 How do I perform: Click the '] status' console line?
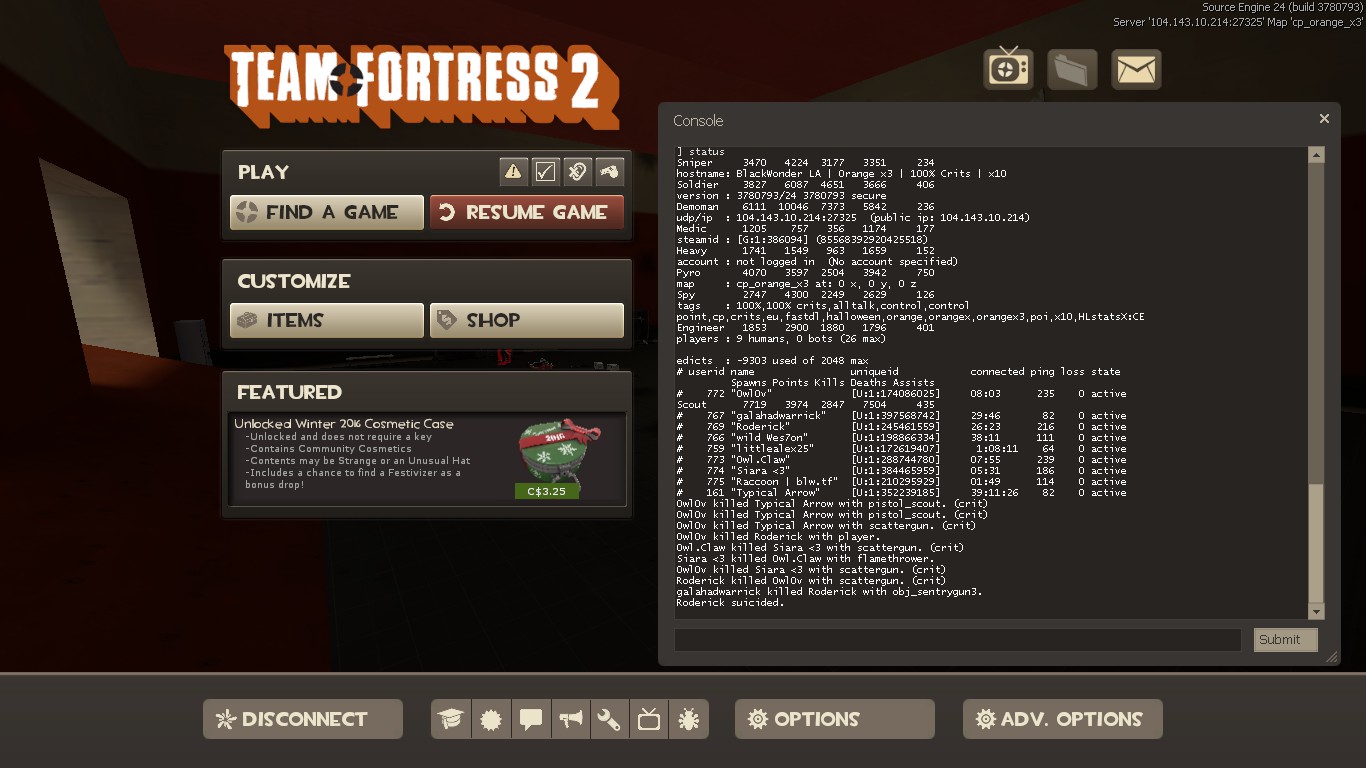pyautogui.click(x=701, y=151)
